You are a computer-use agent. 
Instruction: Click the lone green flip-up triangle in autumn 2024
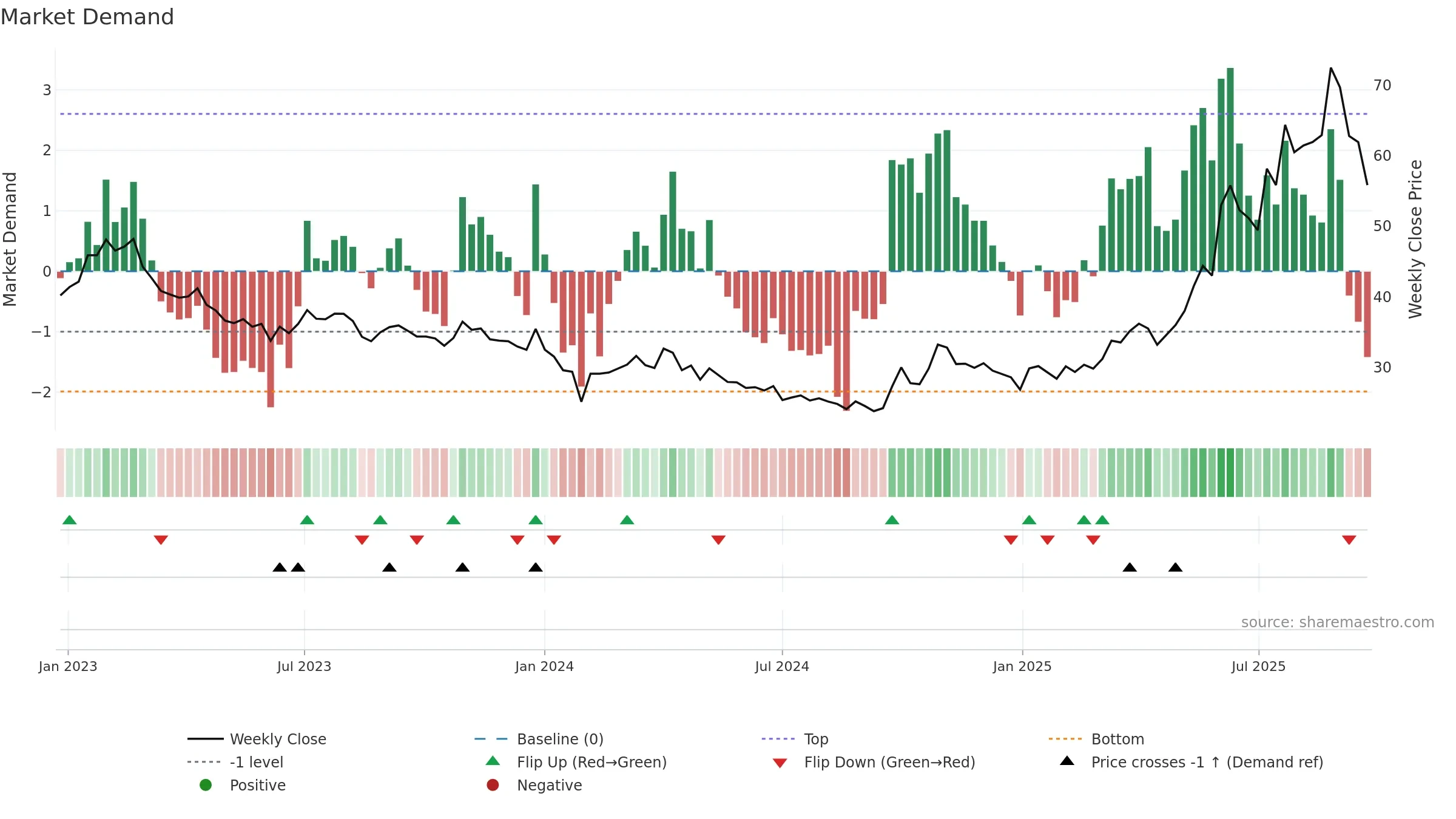coord(892,520)
